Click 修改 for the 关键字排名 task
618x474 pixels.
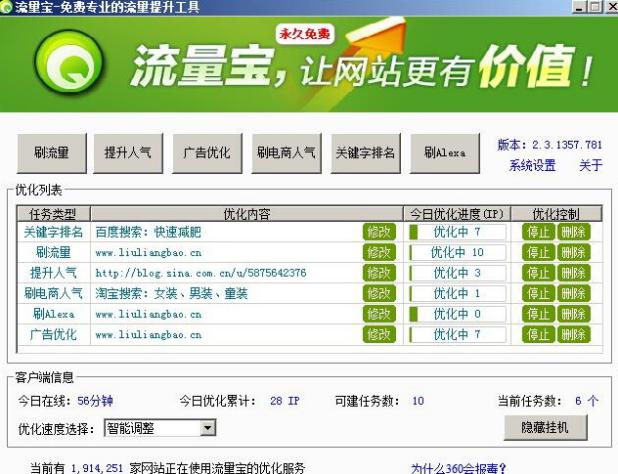[x=379, y=232]
